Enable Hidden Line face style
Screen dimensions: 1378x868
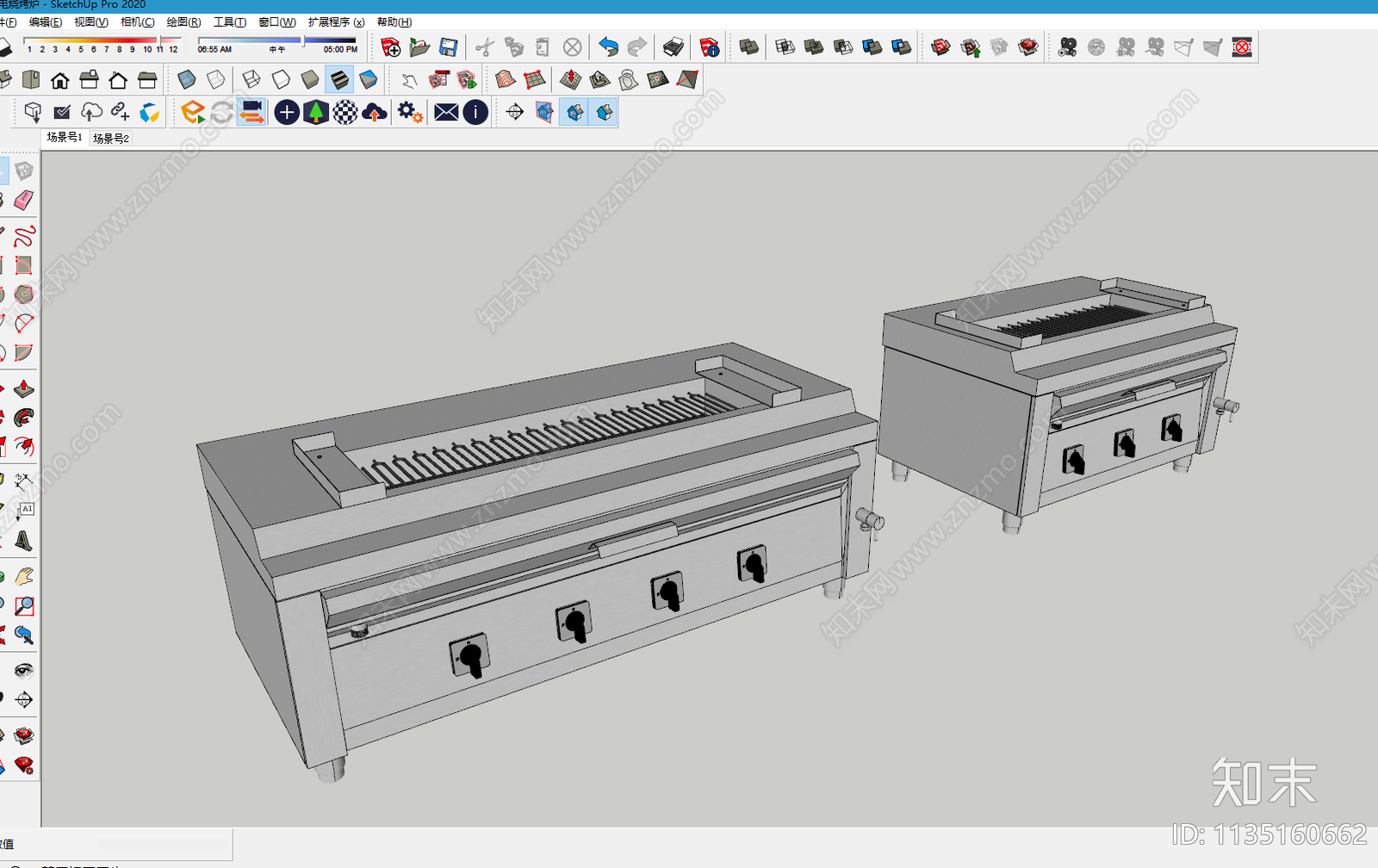tap(281, 80)
